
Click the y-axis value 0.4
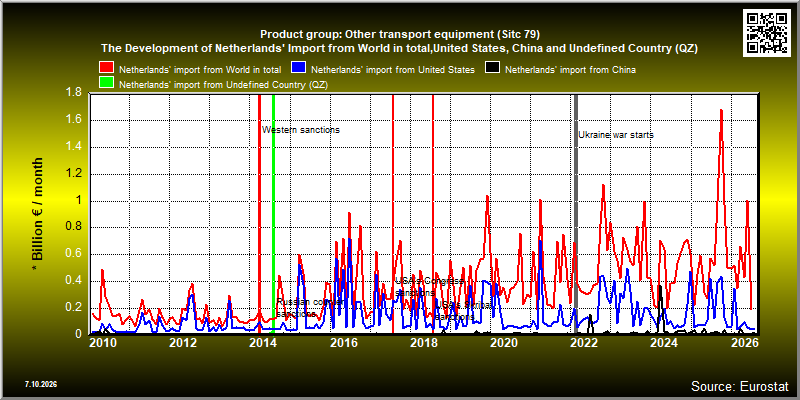point(75,281)
